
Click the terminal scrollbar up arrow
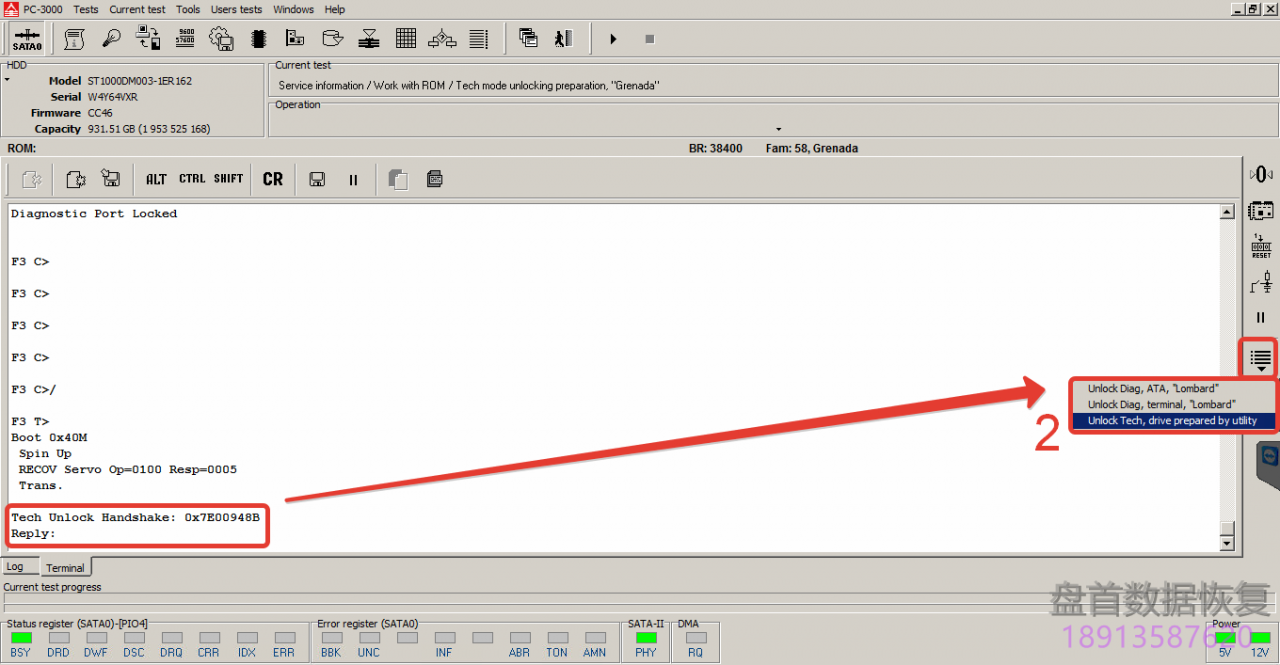tap(1227, 212)
